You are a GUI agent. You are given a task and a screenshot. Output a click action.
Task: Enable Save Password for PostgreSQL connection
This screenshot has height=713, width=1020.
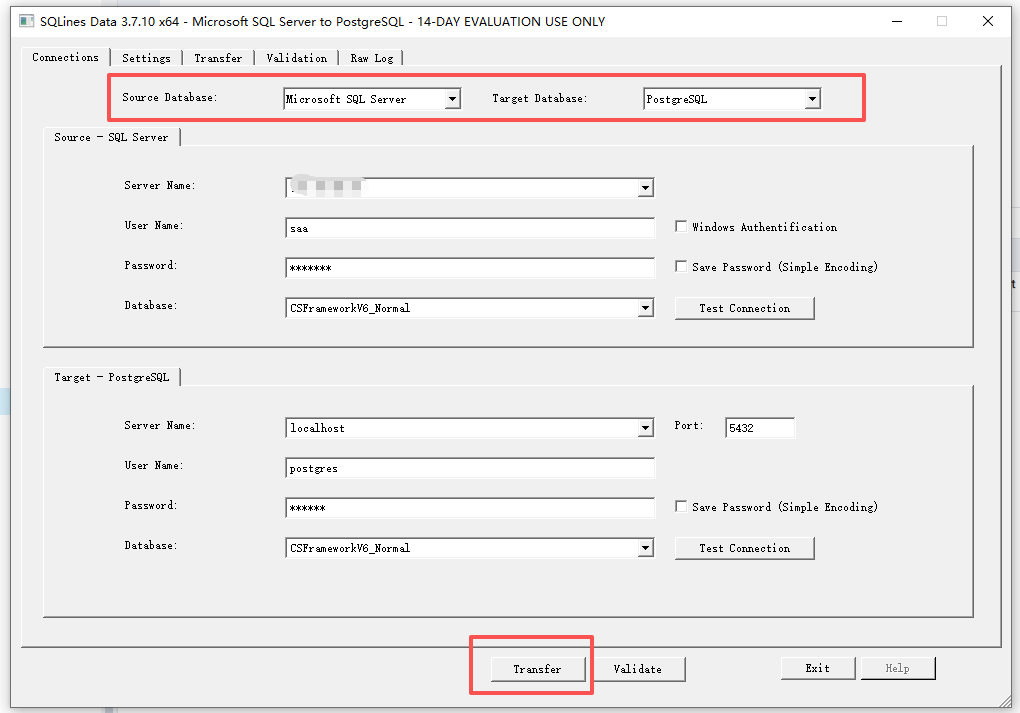(x=681, y=507)
